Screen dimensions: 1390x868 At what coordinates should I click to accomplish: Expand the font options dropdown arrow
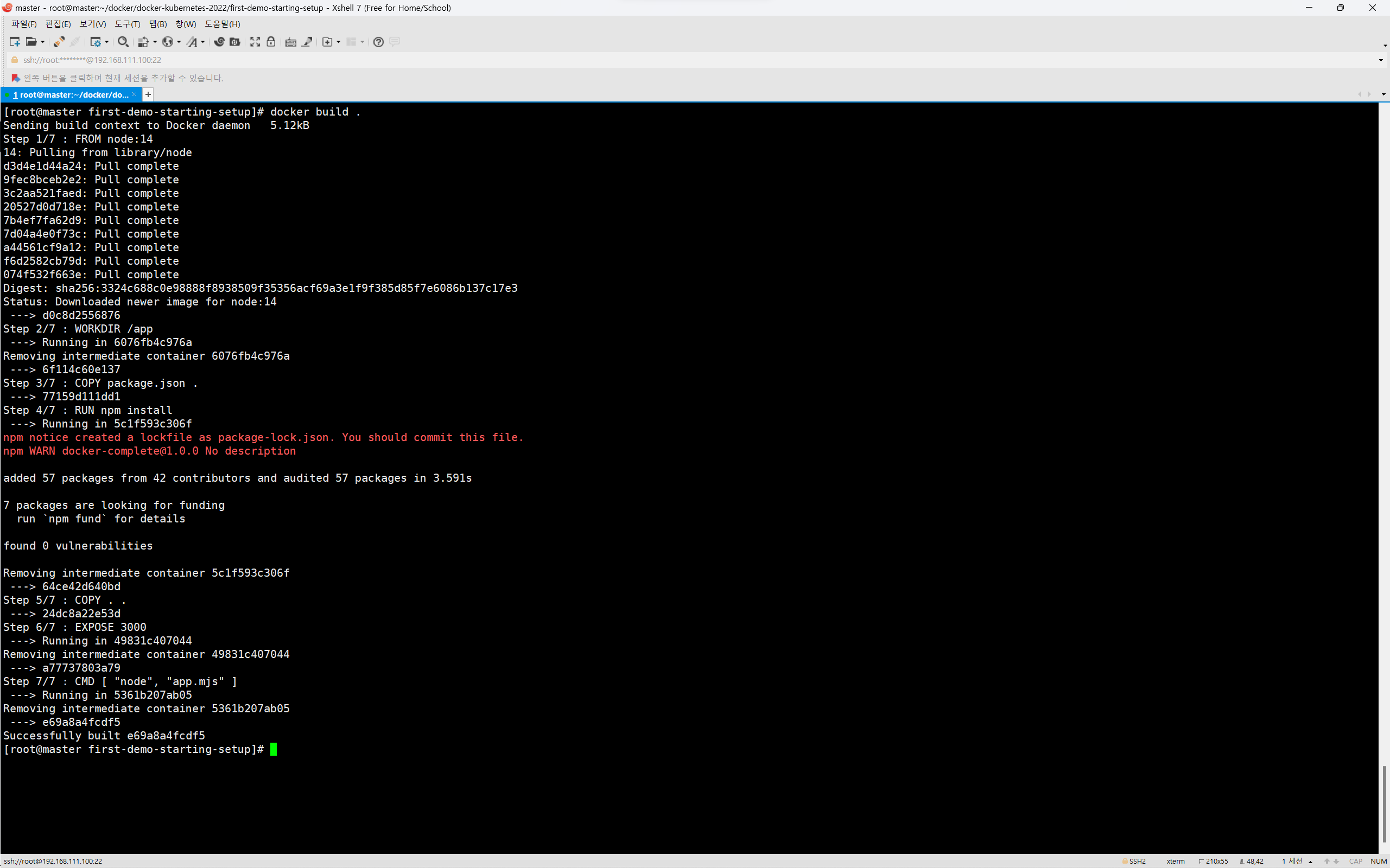click(x=203, y=42)
